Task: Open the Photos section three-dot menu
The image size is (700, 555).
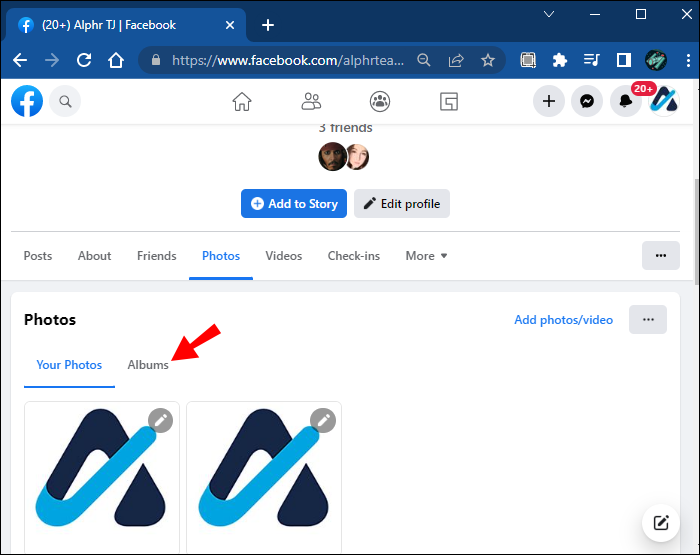Action: [648, 319]
